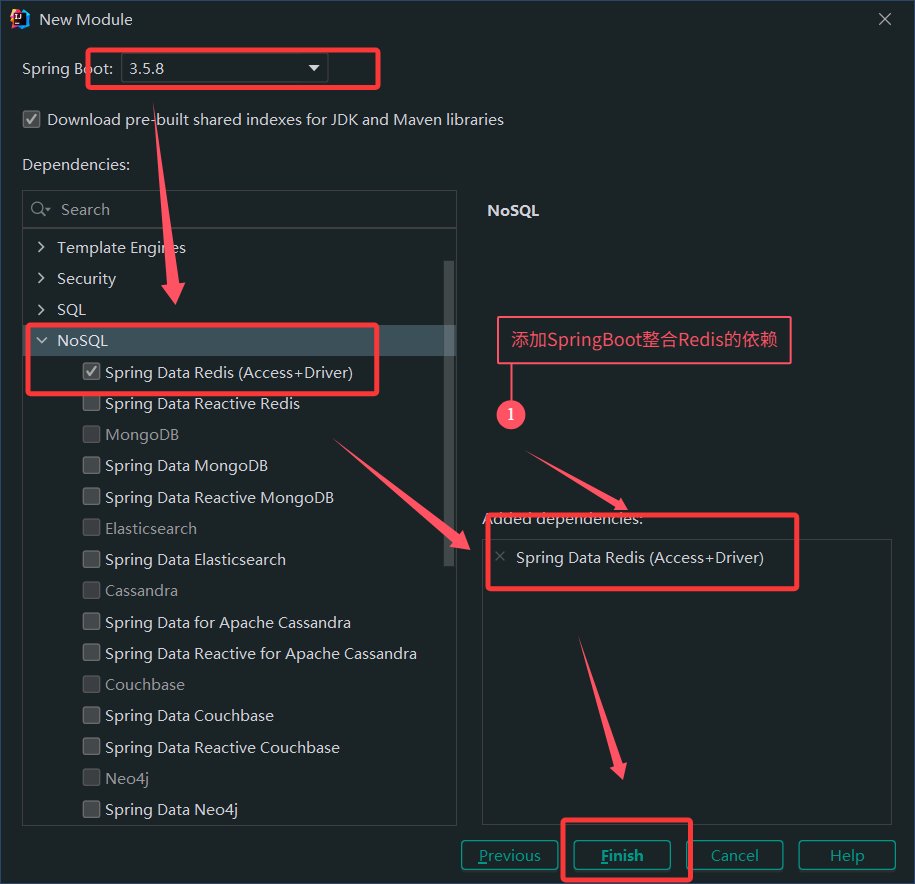Image resolution: width=915 pixels, height=884 pixels.
Task: Collapse the NoSQL tree node
Action: 41,341
